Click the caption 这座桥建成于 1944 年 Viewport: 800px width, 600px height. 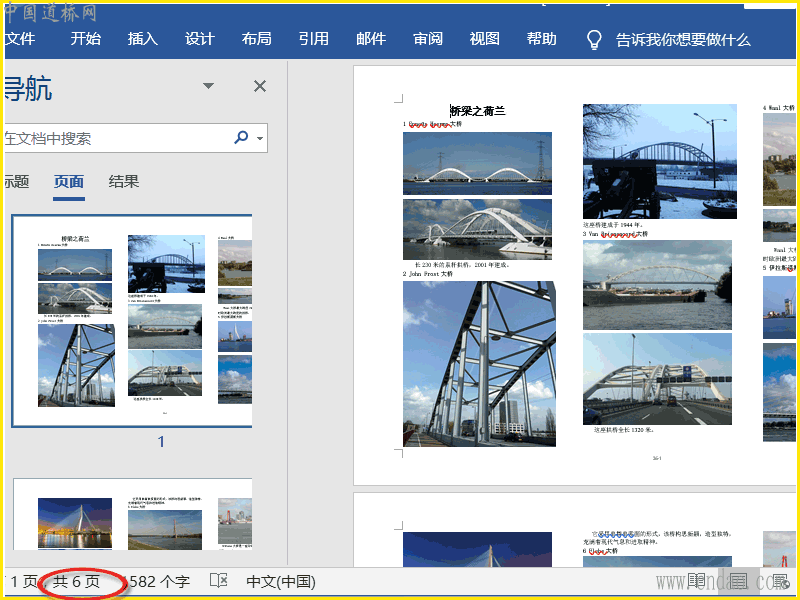click(x=614, y=224)
